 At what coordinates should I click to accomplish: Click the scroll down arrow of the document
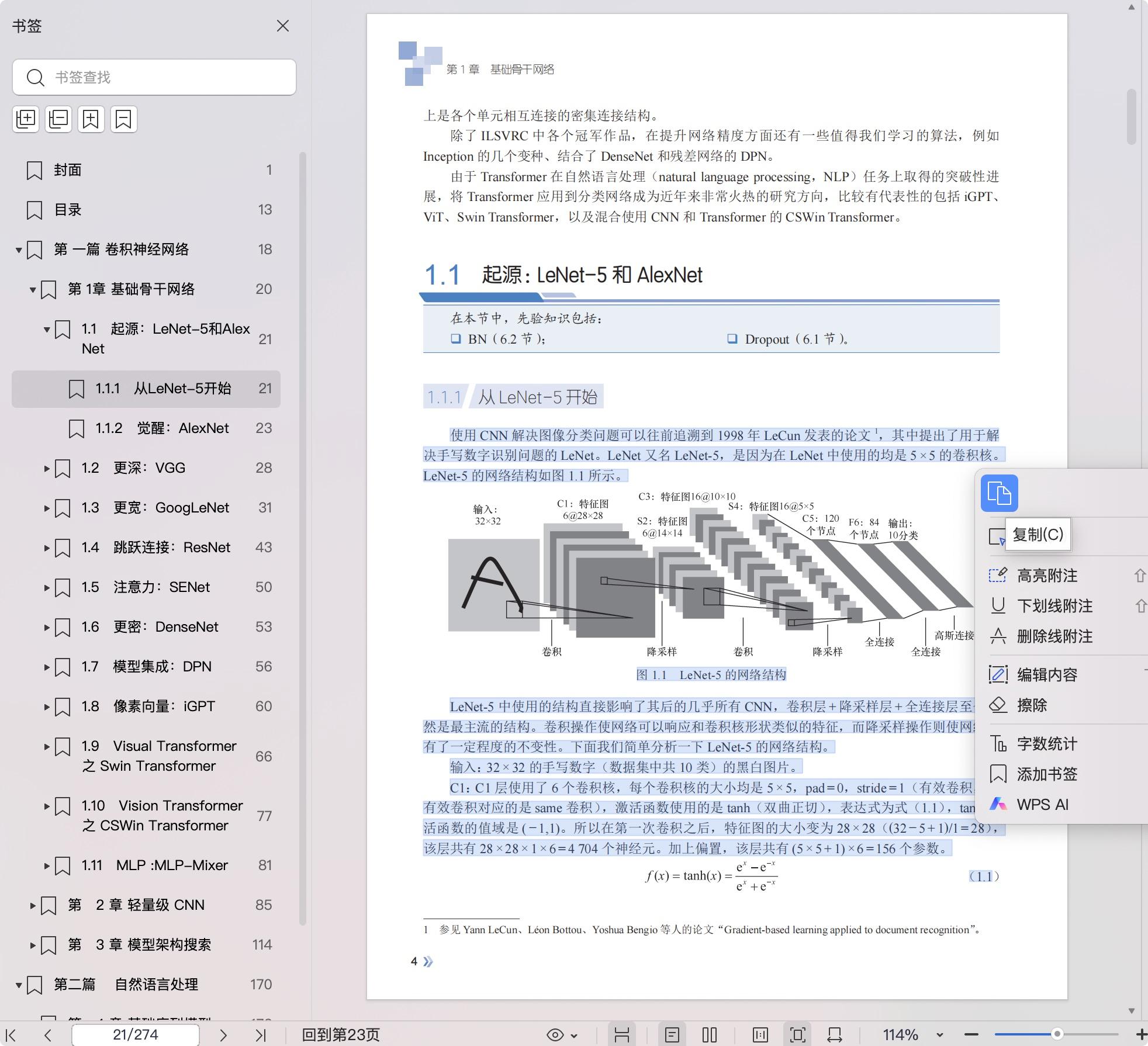pyautogui.click(x=1132, y=1010)
